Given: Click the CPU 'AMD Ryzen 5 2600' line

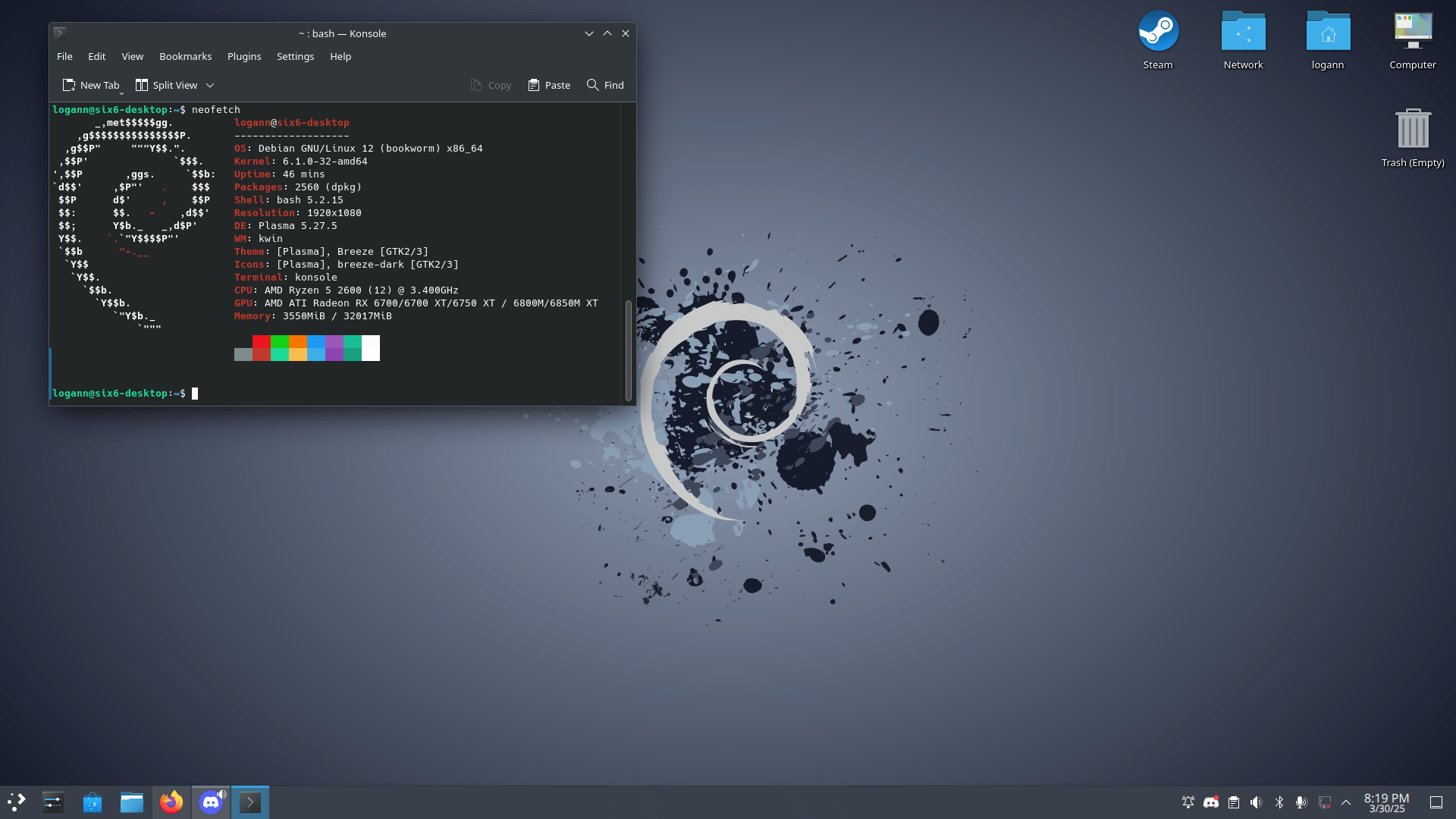Looking at the screenshot, I should coord(346,290).
